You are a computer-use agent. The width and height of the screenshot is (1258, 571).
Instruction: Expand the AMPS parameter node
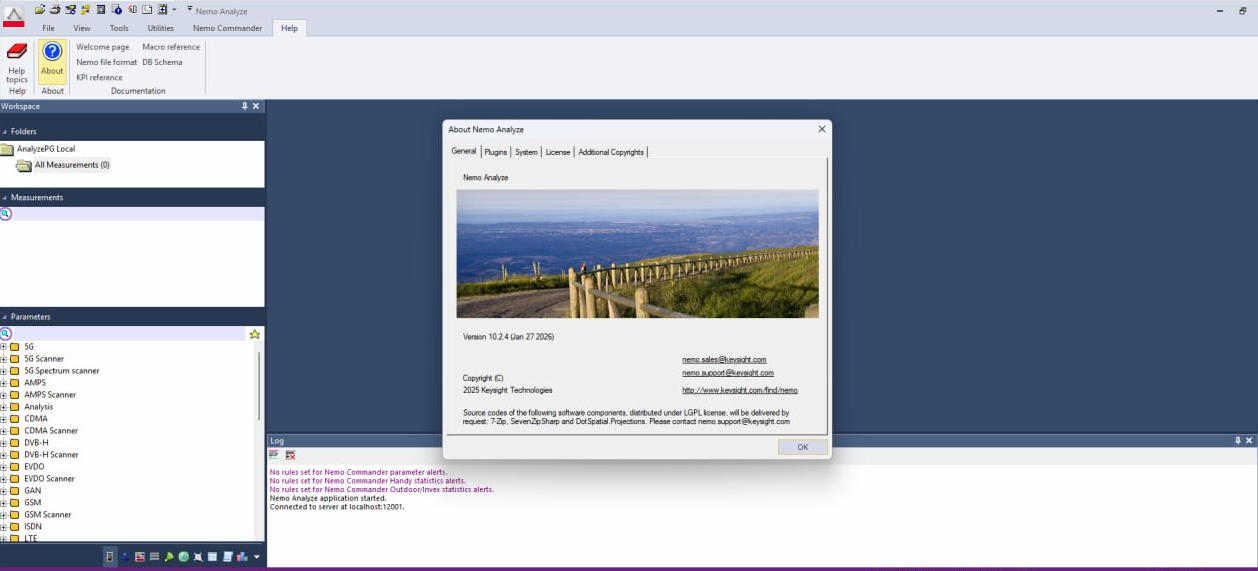[3, 383]
